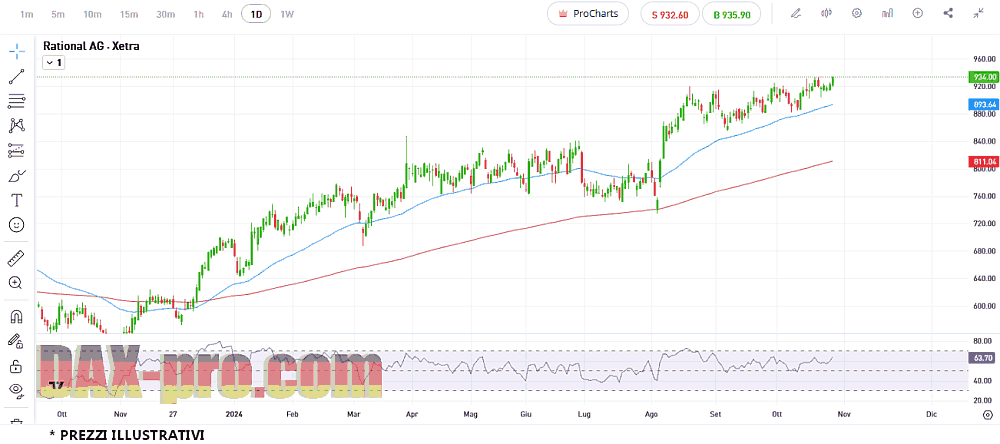Open the emoji sticker tool

pyautogui.click(x=17, y=225)
